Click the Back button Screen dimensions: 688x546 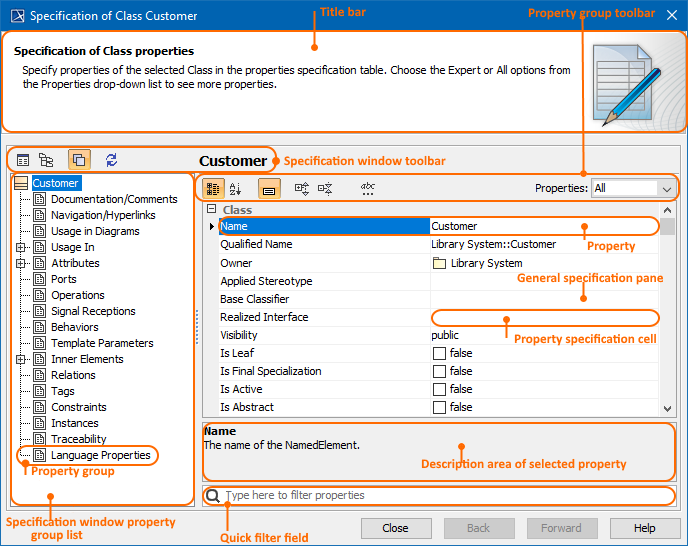click(479, 528)
